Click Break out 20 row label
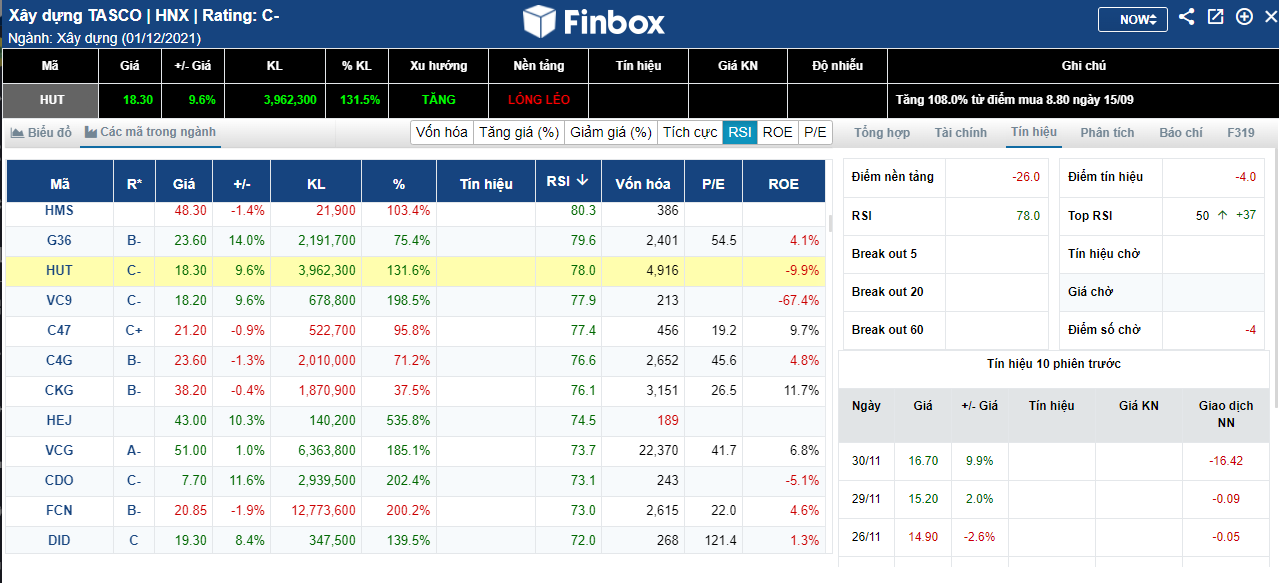Screen dimensions: 1279x583 [887, 292]
